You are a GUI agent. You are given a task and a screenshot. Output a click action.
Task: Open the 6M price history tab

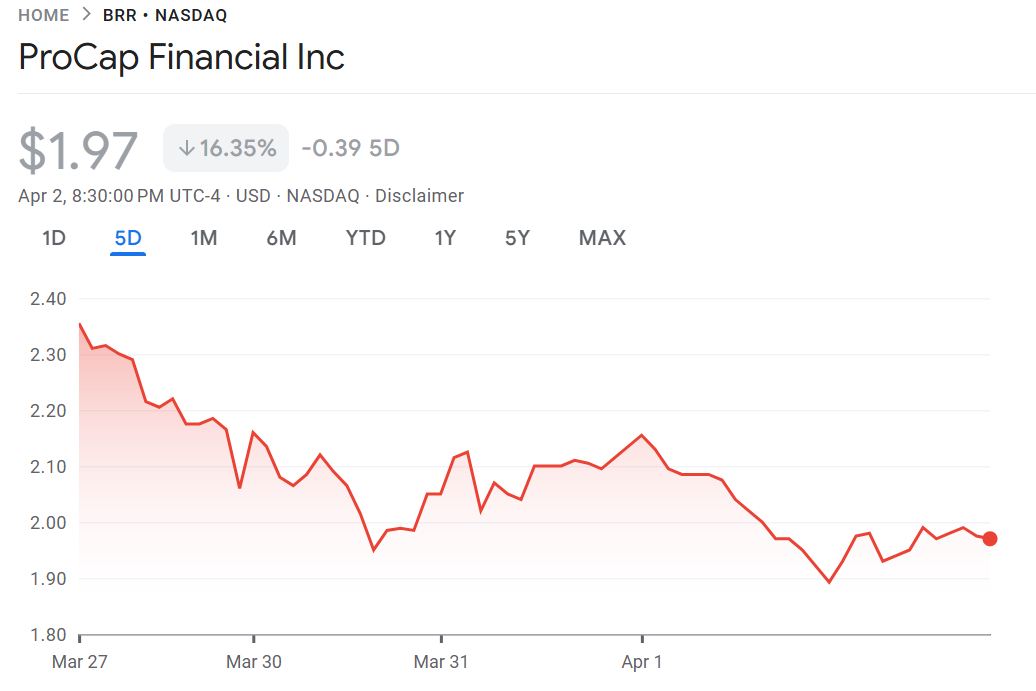[x=281, y=238]
